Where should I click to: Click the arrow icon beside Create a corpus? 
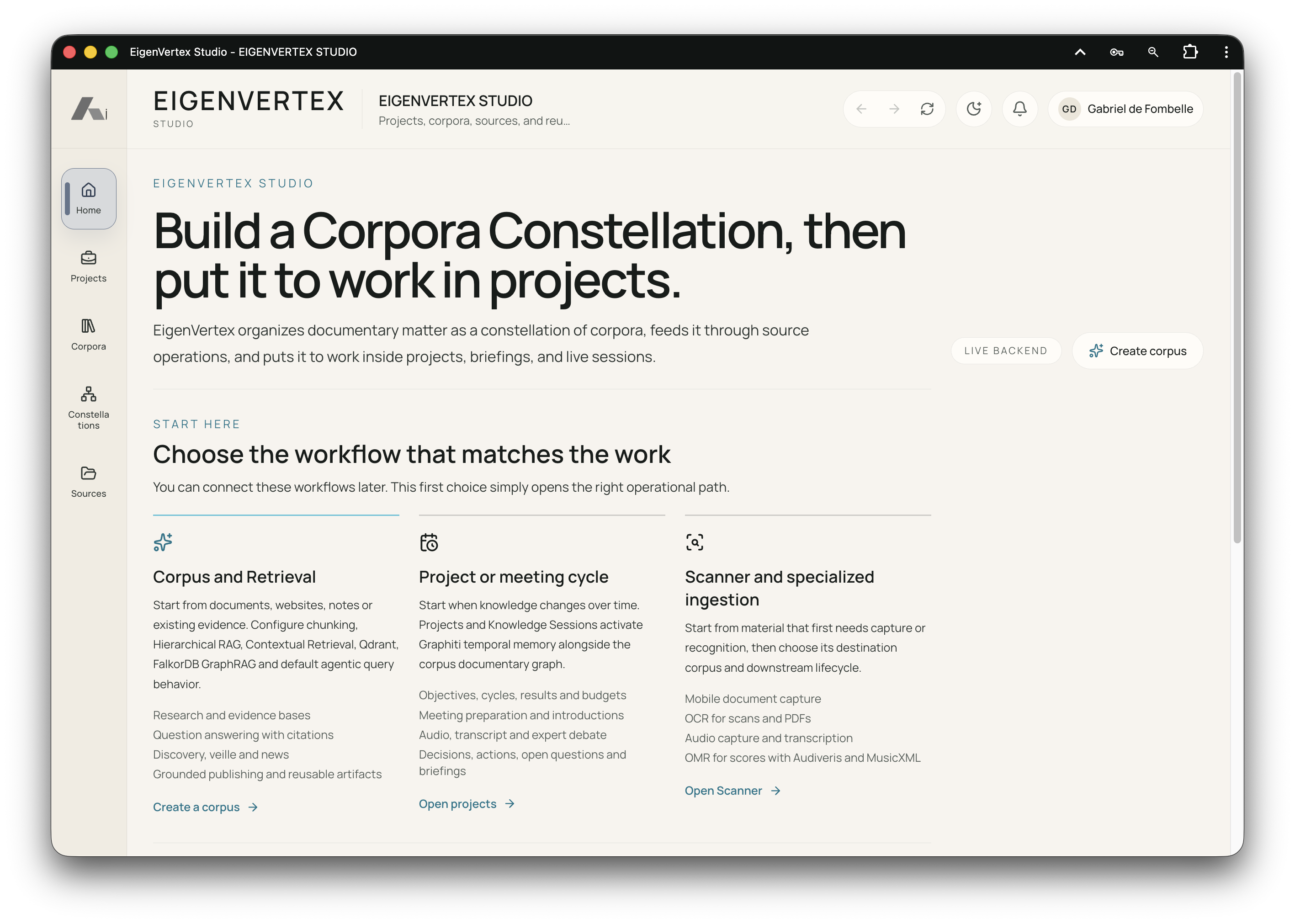(253, 807)
